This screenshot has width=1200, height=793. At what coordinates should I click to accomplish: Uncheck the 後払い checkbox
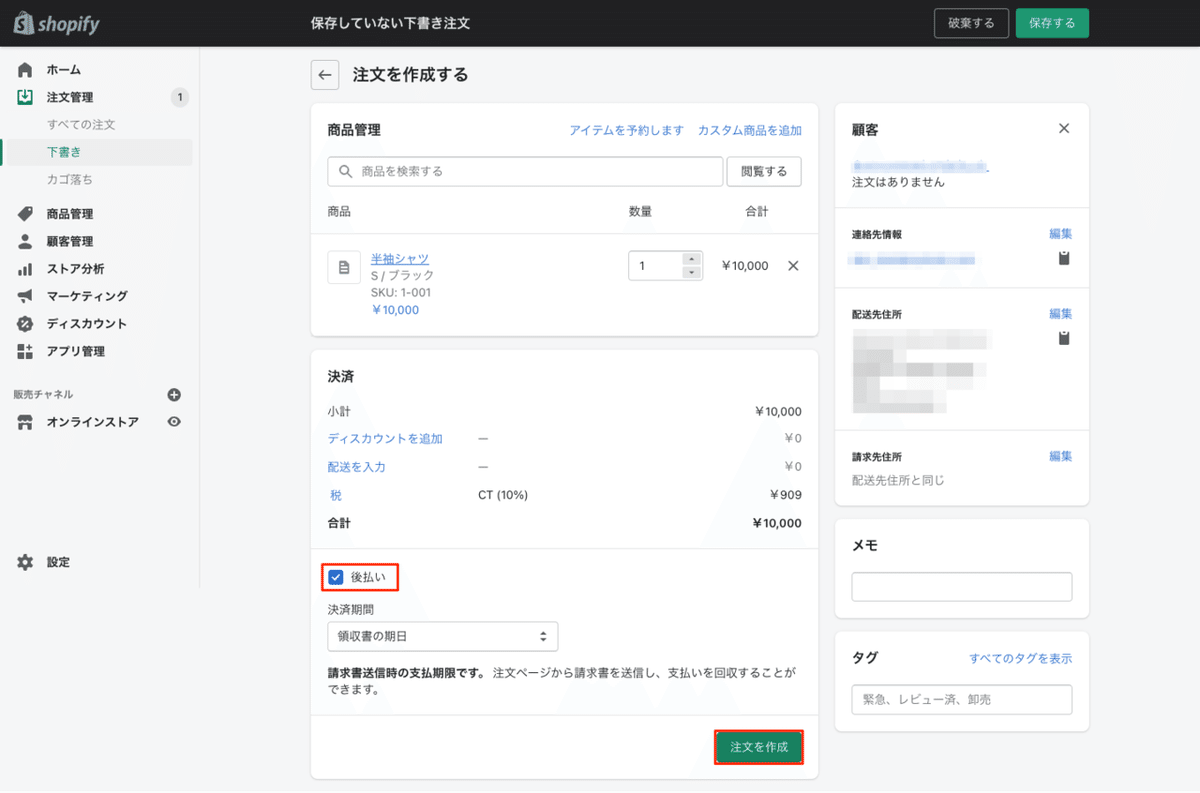point(336,577)
